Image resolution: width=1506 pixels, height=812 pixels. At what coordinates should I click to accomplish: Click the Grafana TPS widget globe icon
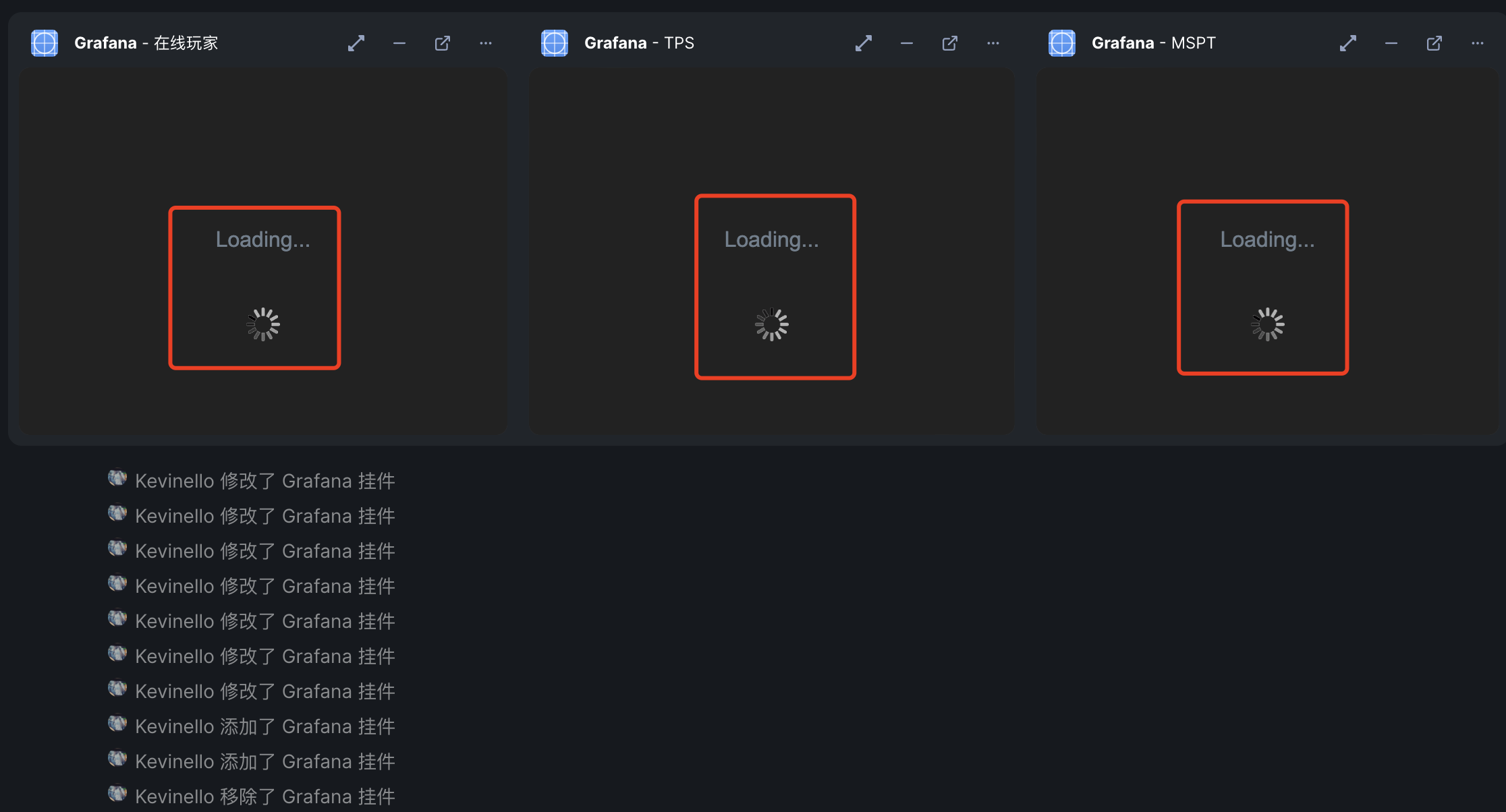555,43
